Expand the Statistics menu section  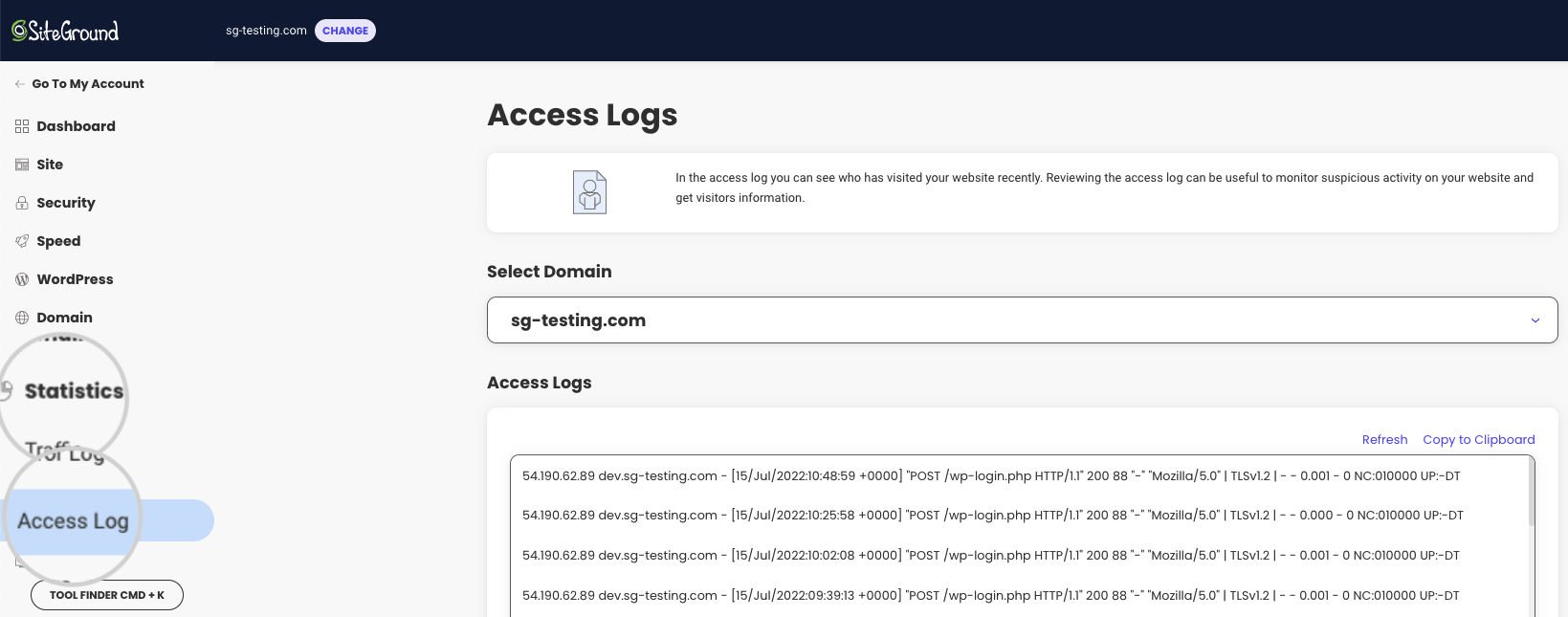(74, 391)
